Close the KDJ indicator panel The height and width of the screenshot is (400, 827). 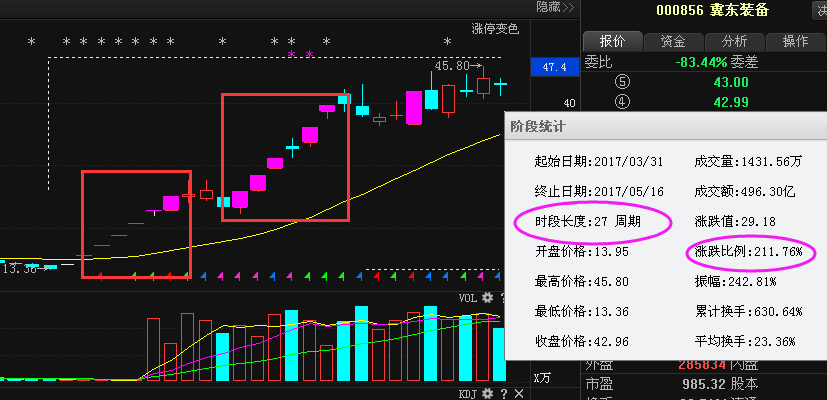(520, 393)
